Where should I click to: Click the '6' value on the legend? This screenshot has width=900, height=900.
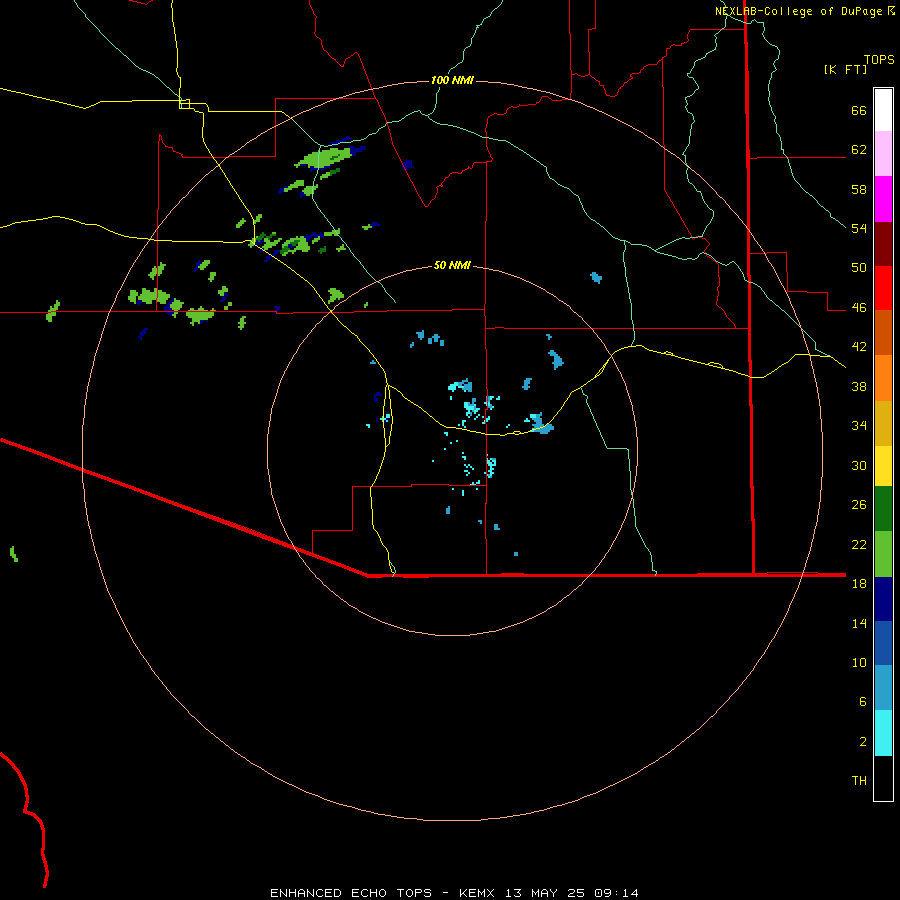pos(863,702)
